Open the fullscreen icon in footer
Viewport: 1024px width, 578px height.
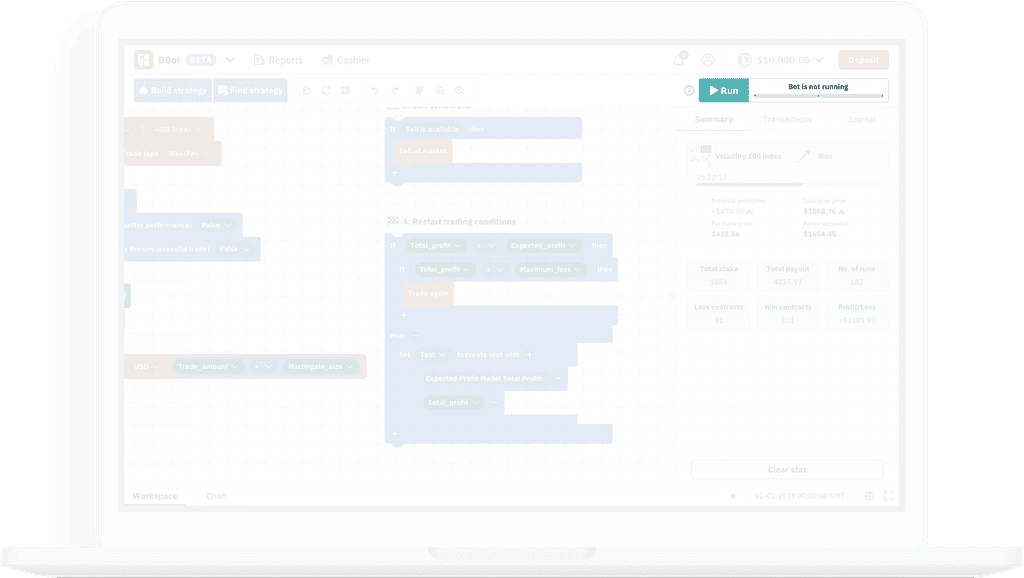[888, 496]
